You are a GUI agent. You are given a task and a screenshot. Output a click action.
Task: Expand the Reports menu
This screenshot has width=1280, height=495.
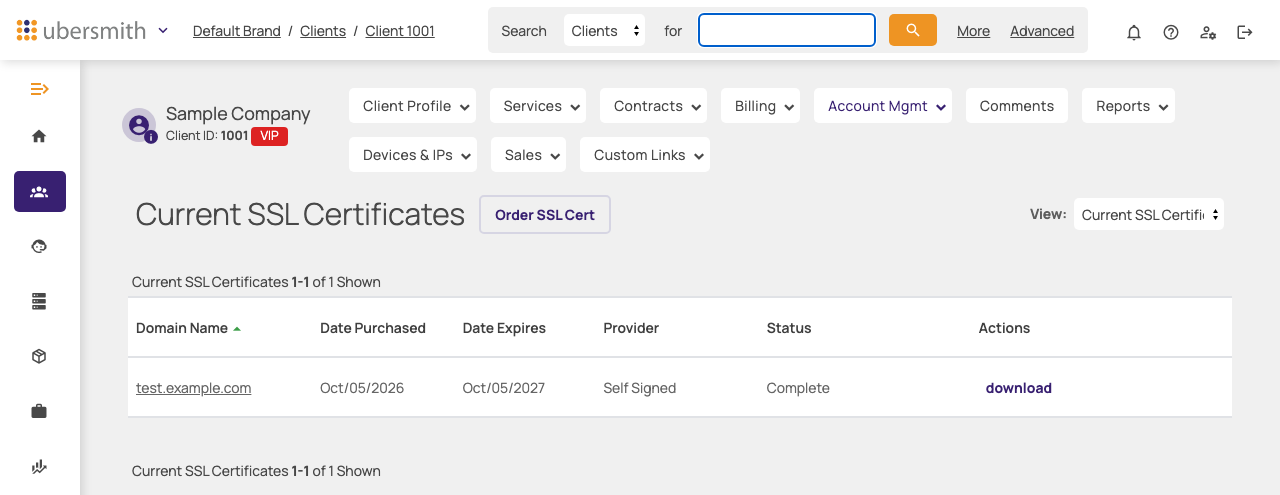[x=1128, y=106]
